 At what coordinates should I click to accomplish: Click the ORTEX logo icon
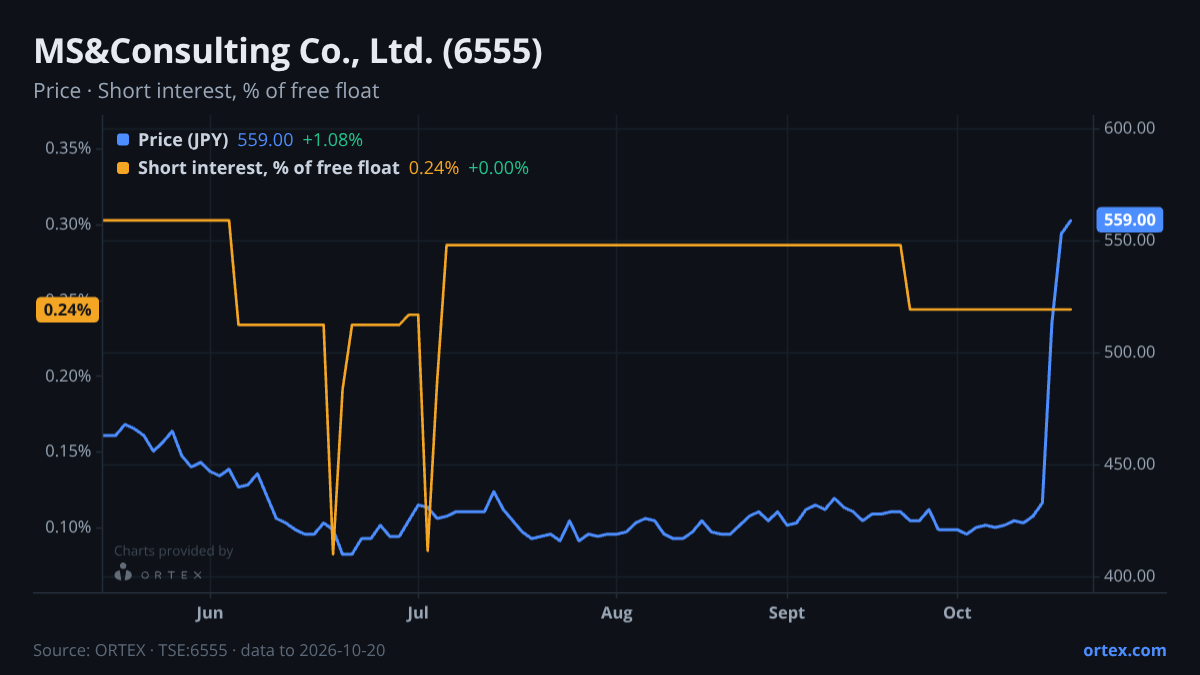(x=123, y=573)
